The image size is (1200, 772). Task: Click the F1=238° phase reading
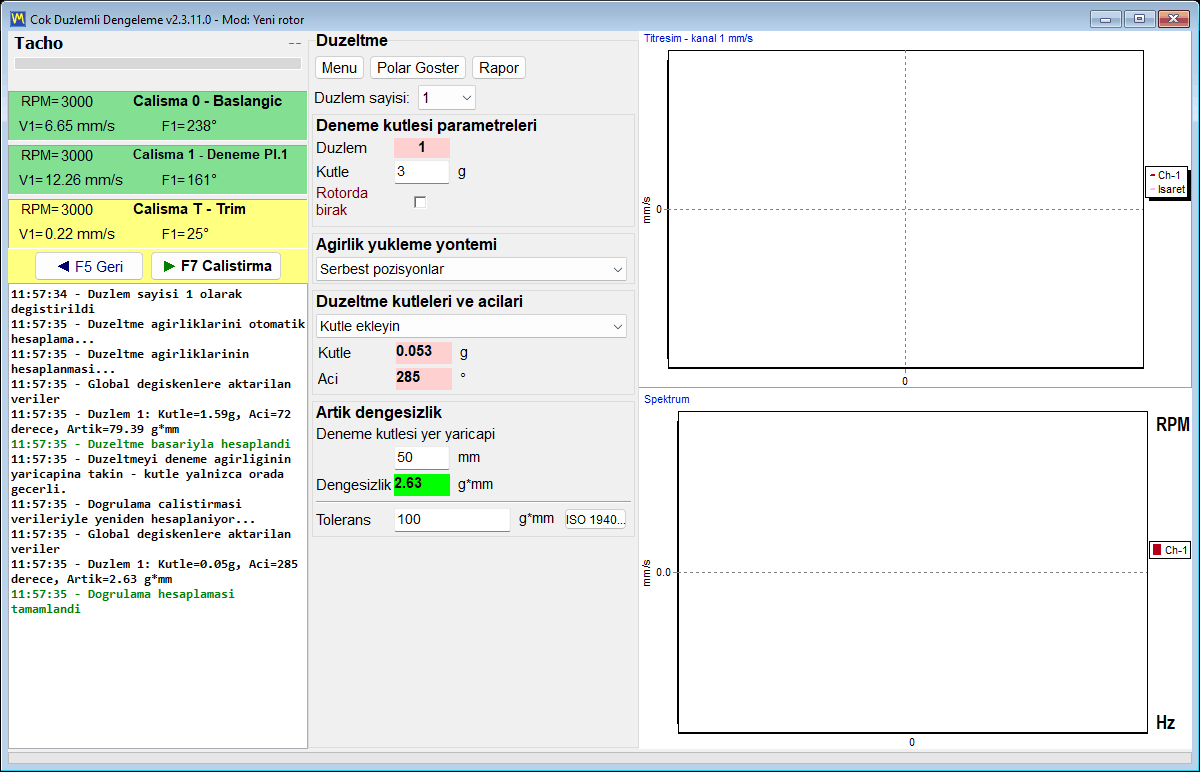pyautogui.click(x=189, y=126)
